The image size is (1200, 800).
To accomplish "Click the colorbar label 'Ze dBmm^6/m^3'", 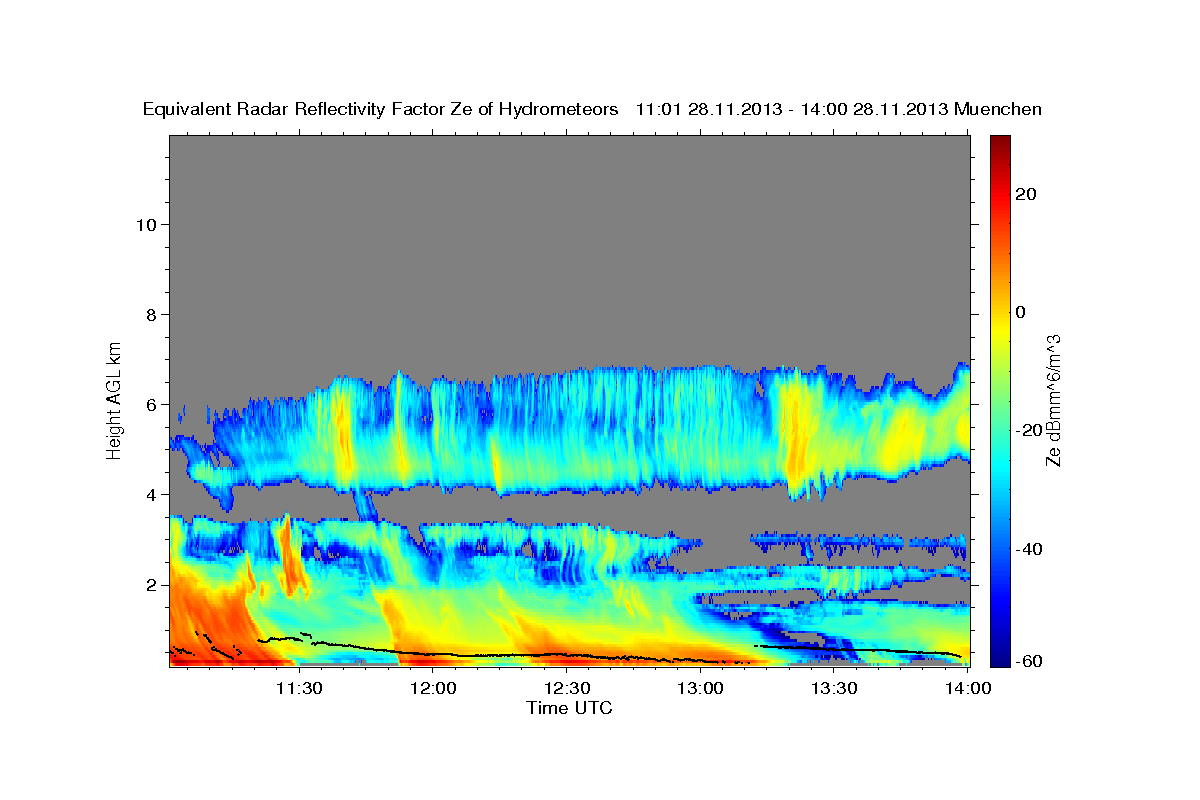I will pos(1053,400).
